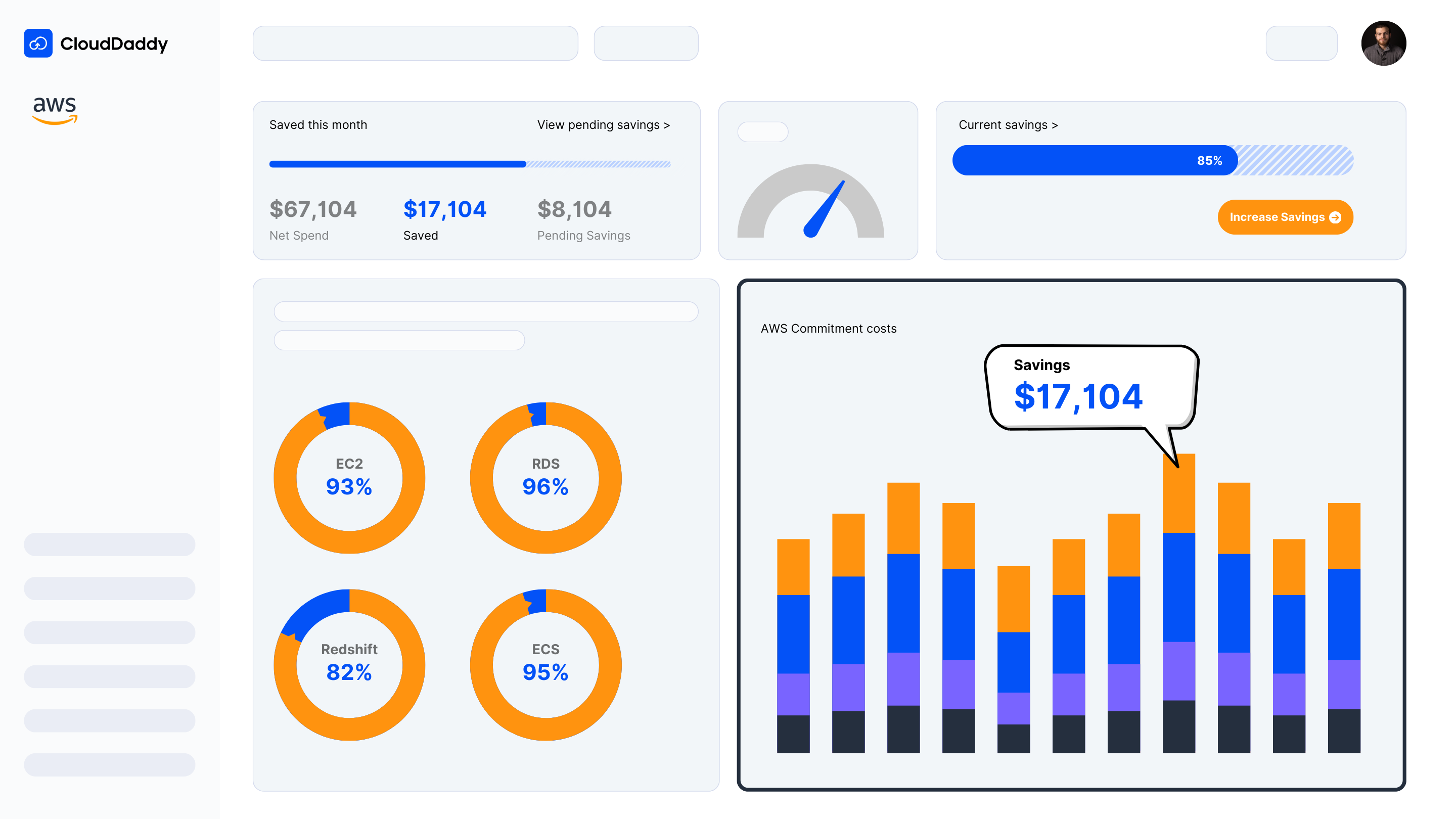This screenshot has width=1456, height=819.
Task: Click the $17,104 Saved amount
Action: pos(444,210)
